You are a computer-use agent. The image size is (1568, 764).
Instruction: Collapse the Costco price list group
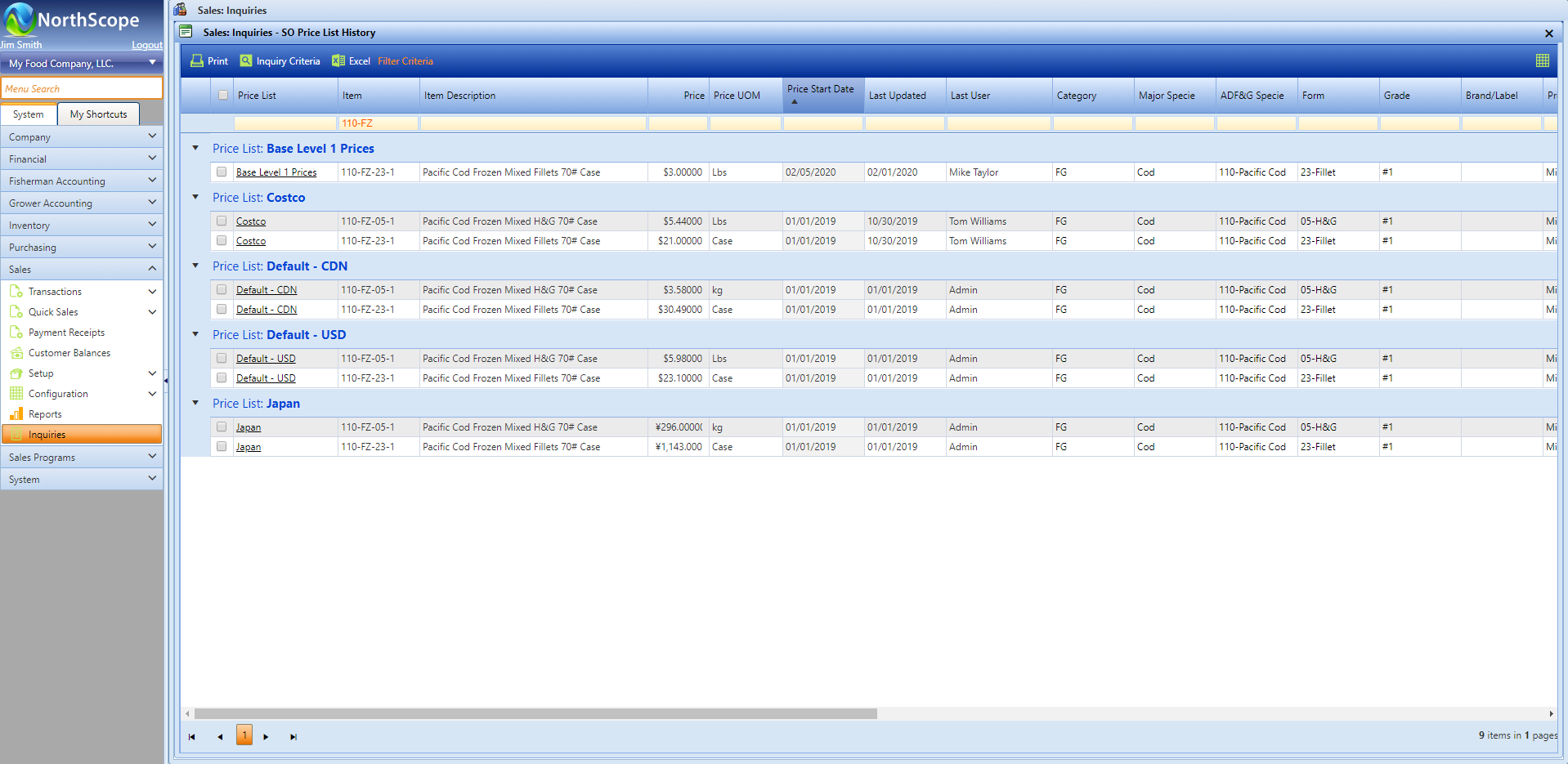tap(195, 197)
